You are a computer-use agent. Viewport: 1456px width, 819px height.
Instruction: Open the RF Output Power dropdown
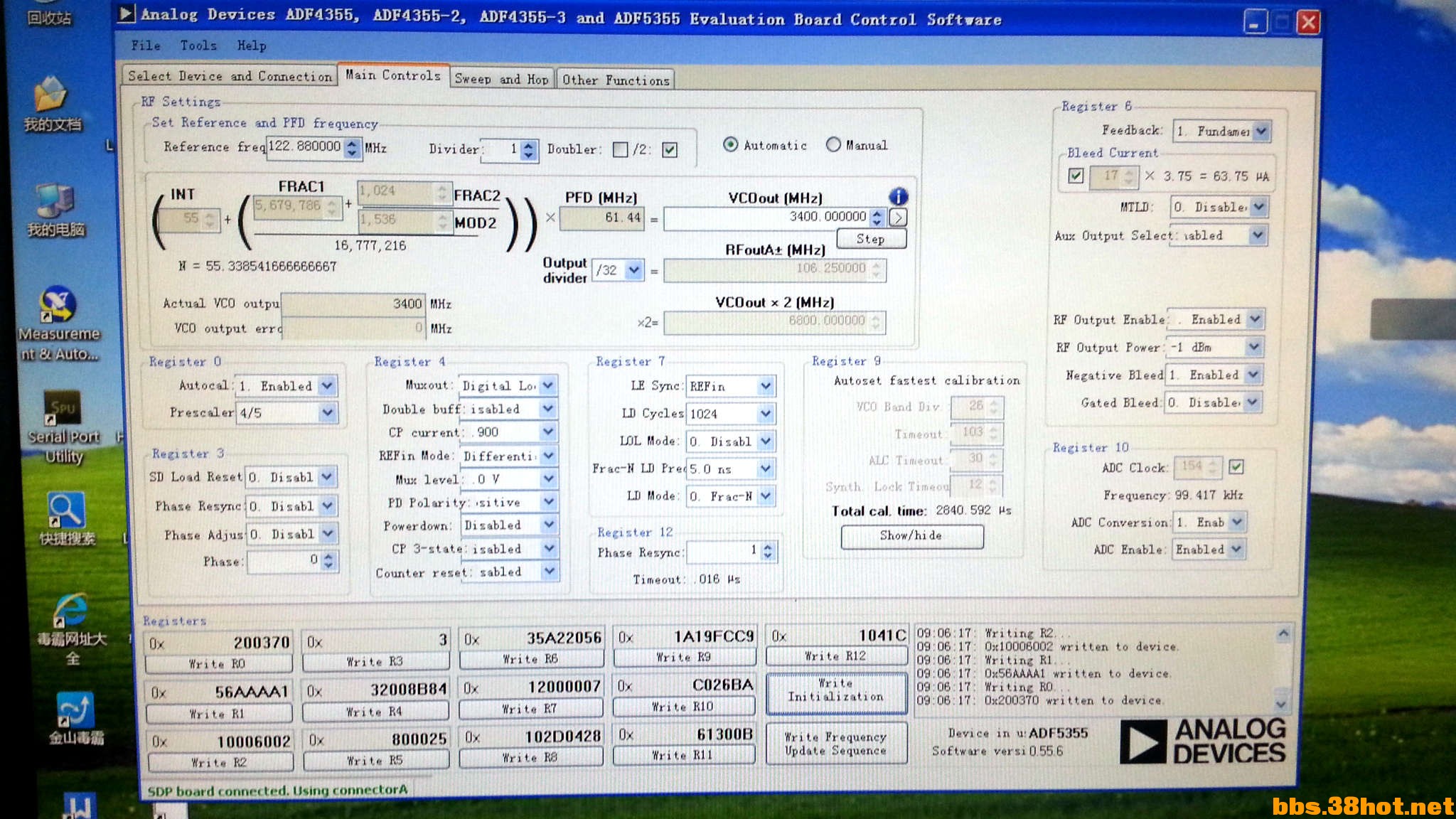[x=1216, y=347]
